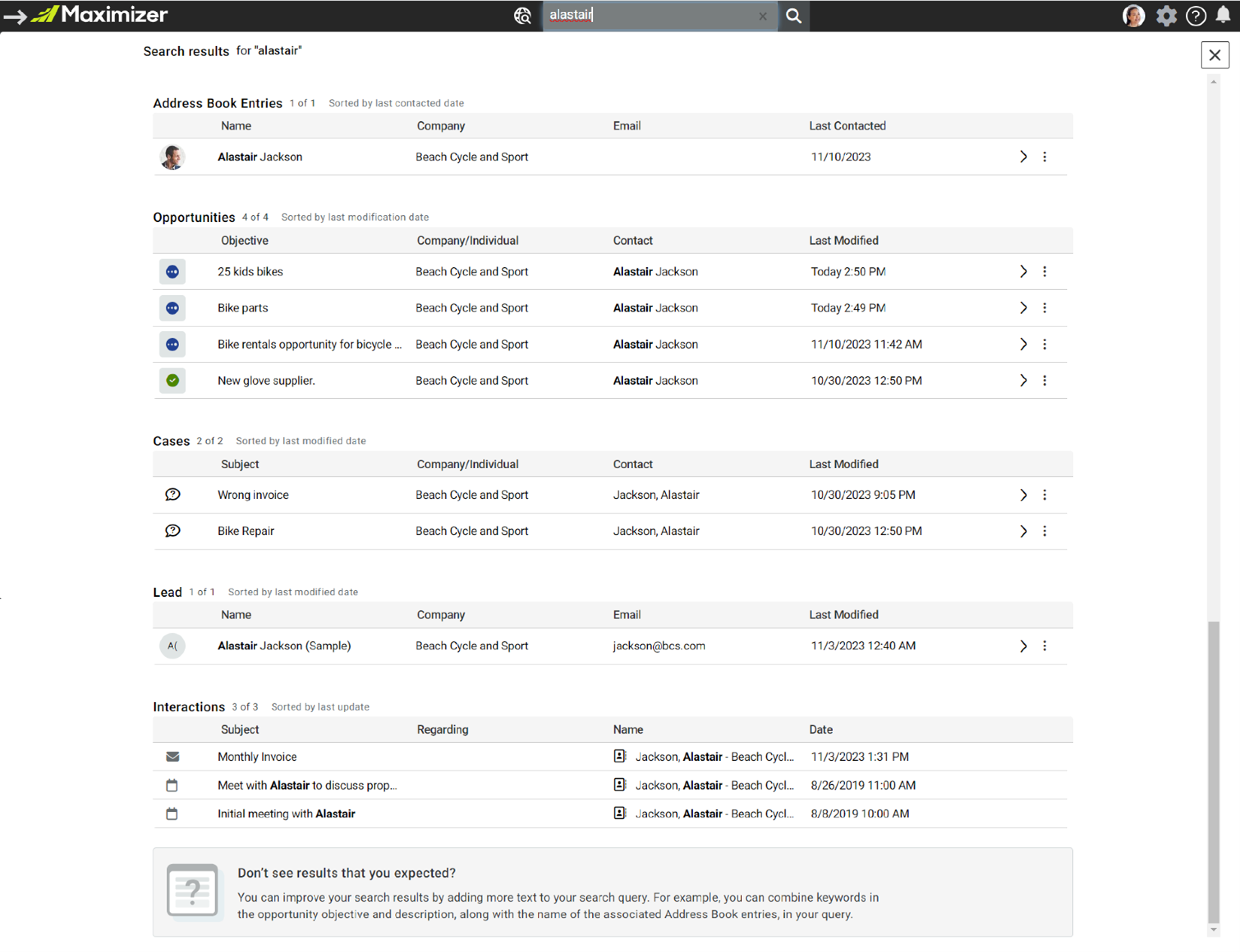Click the magnifier search icon
The width and height of the screenshot is (1240, 952).
(793, 16)
